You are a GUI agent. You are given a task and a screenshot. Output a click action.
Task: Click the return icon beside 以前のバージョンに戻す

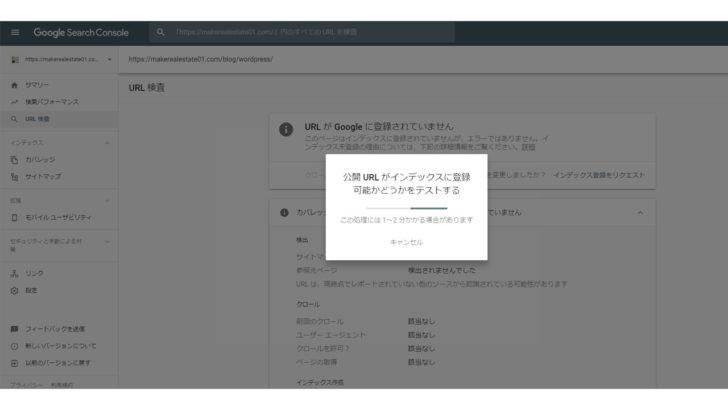pyautogui.click(x=14, y=363)
